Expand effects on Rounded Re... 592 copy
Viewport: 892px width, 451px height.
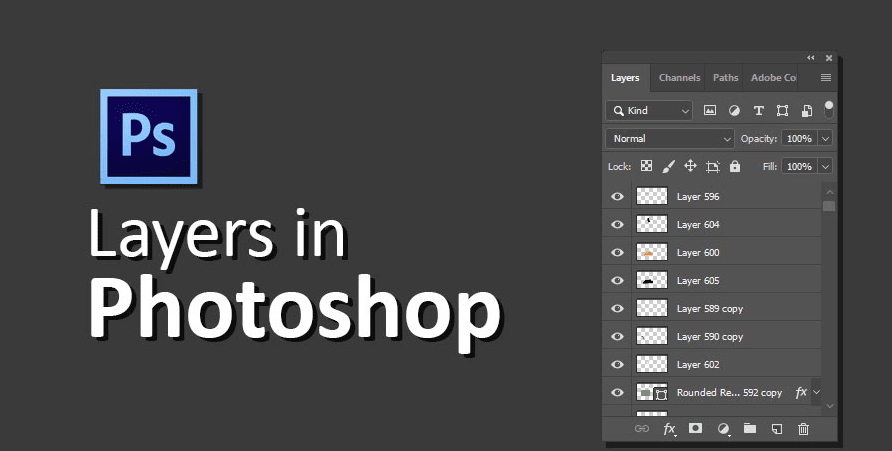click(x=816, y=392)
